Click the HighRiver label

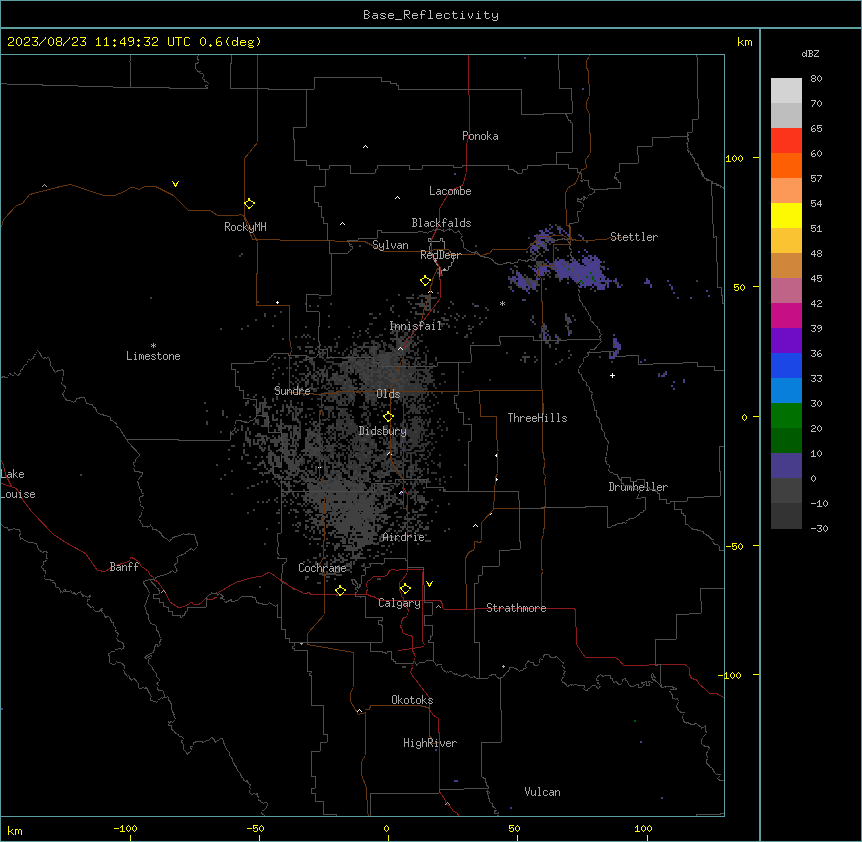point(430,743)
